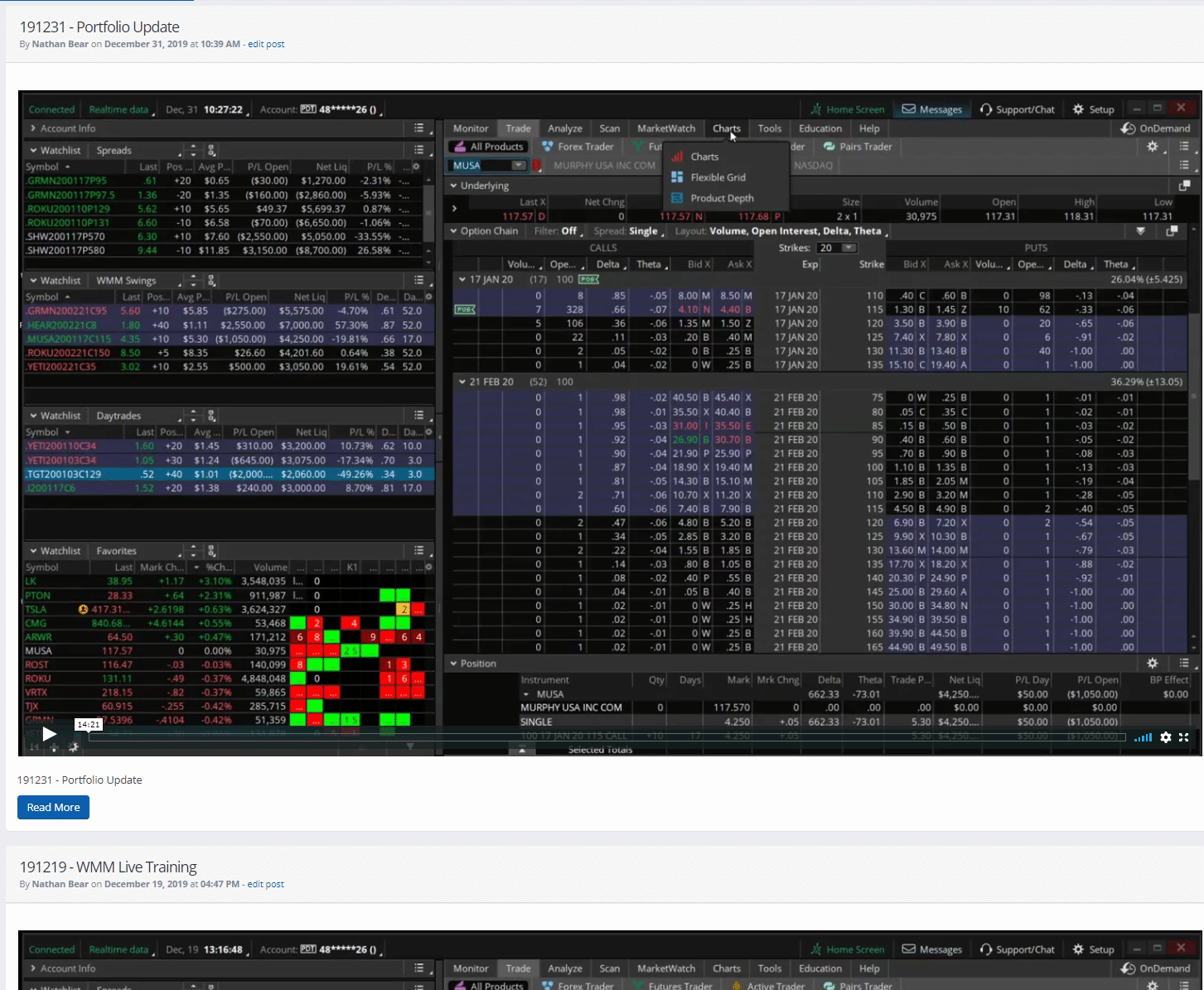The width and height of the screenshot is (1204, 990).
Task: Click the Pairs Trader icon
Action: point(829,147)
